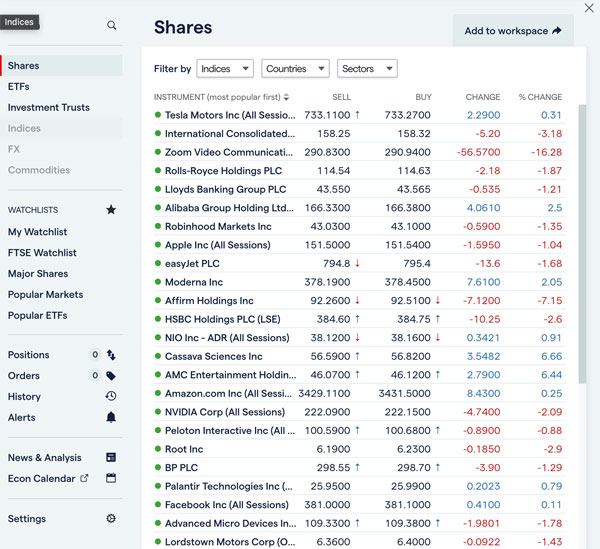Select ETFs in the sidebar

coord(19,87)
